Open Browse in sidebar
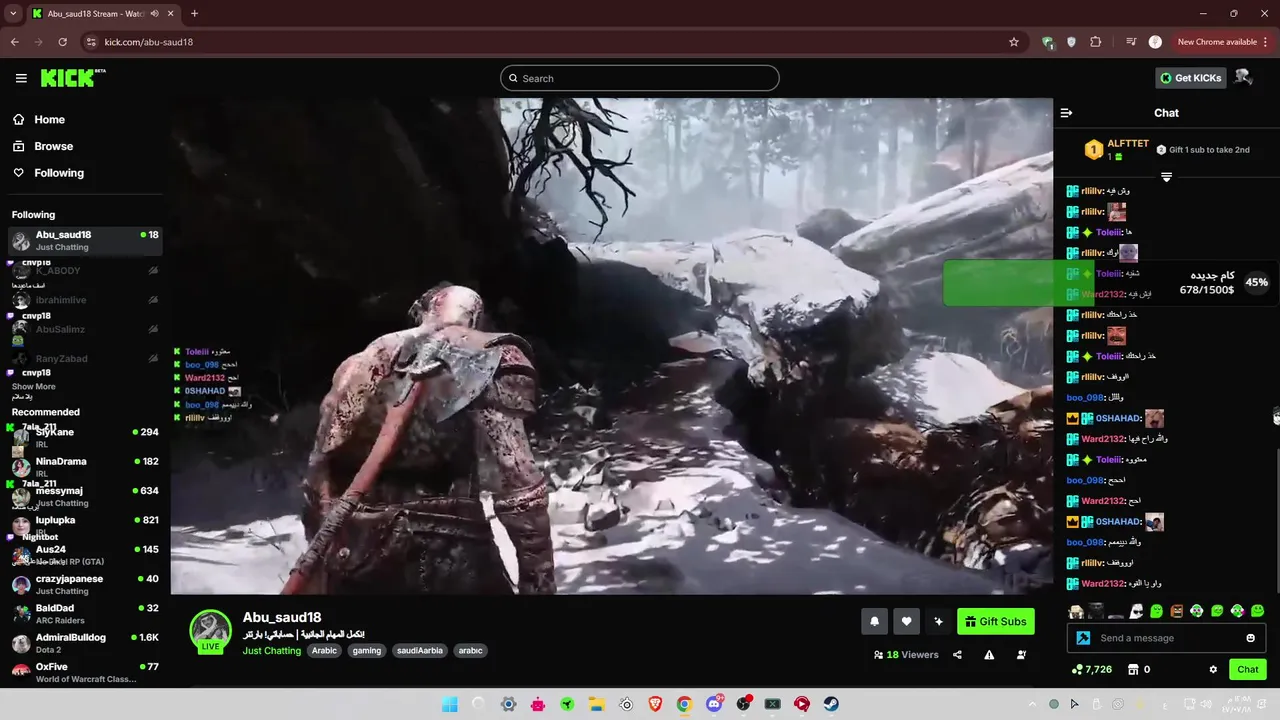This screenshot has height=720, width=1280. point(53,146)
